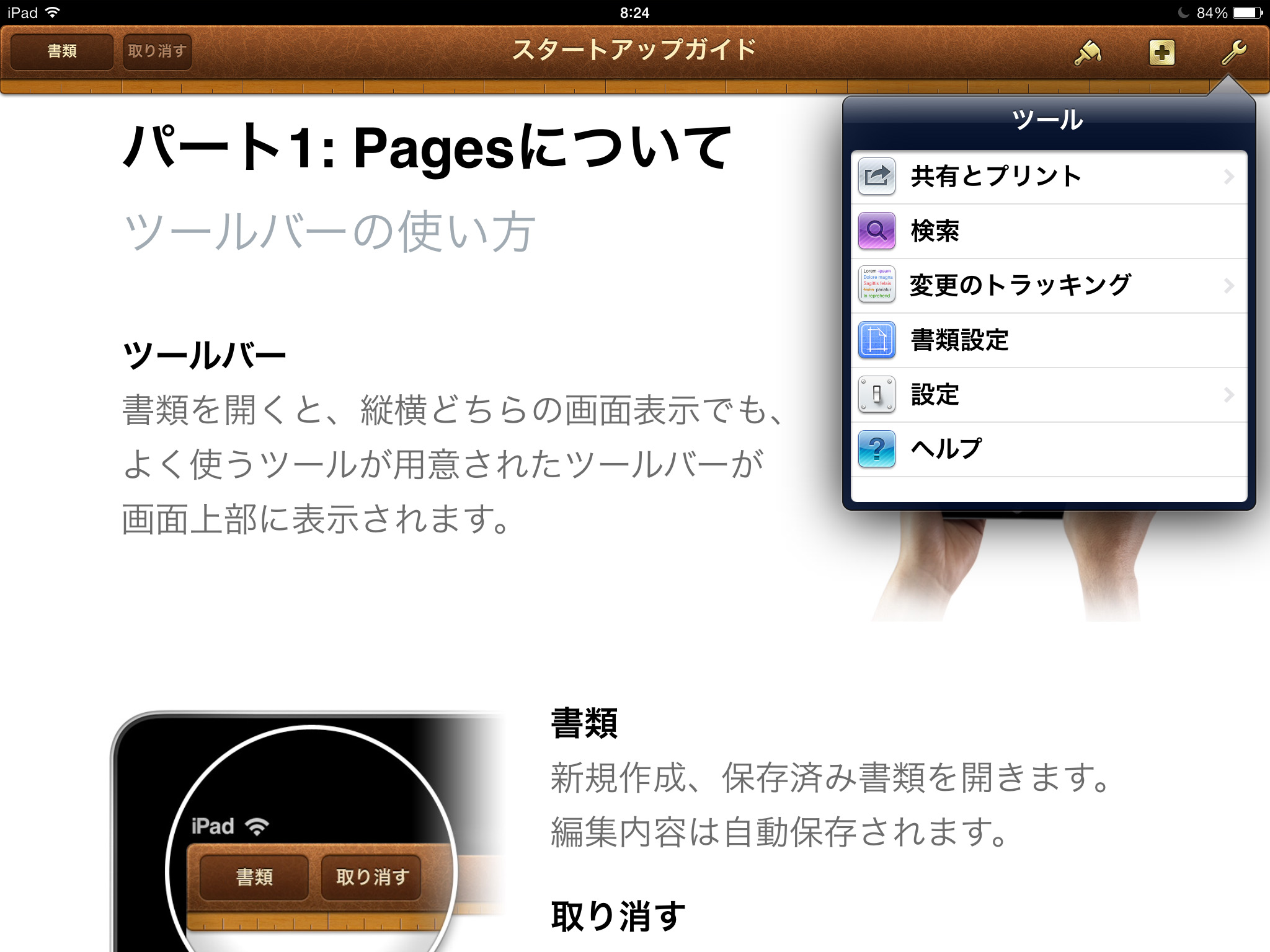Tap the ツールバーの使い方 subtitle
The width and height of the screenshot is (1270, 952).
click(x=329, y=231)
